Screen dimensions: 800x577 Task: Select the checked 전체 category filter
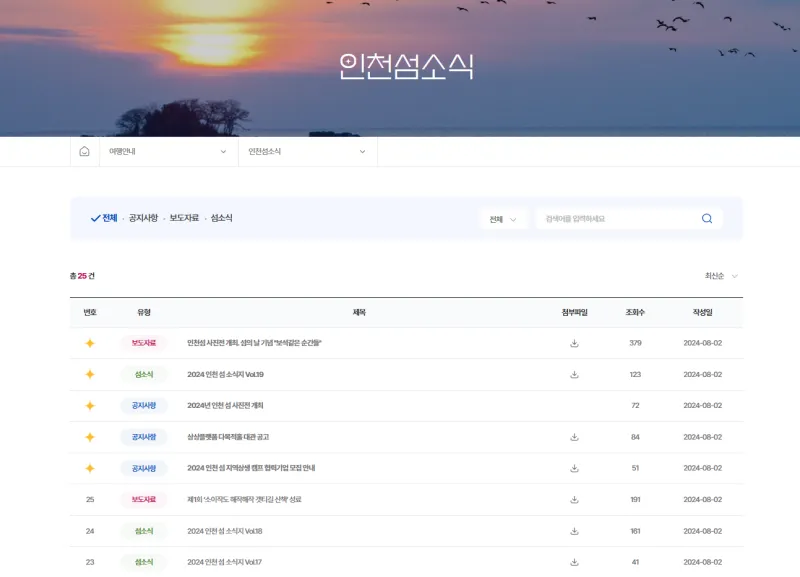click(104, 218)
